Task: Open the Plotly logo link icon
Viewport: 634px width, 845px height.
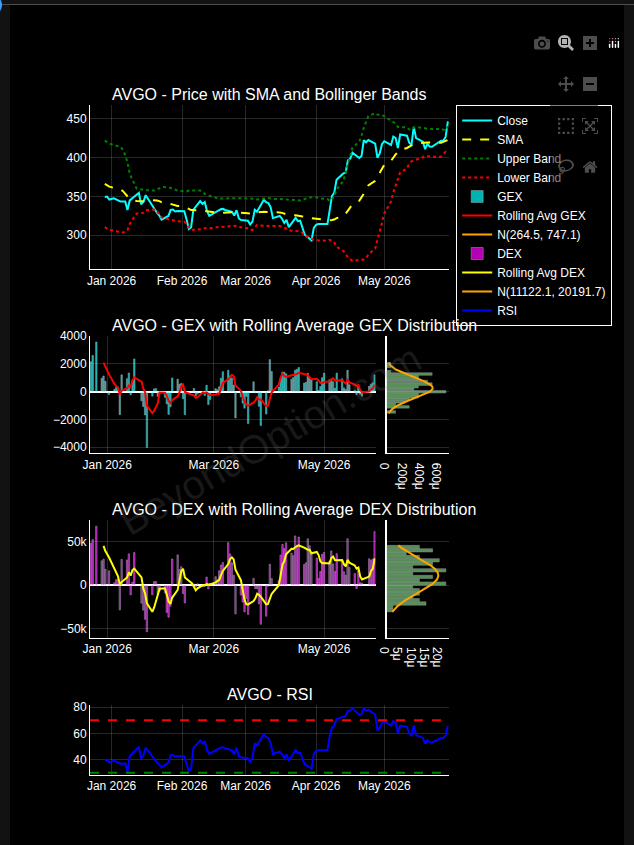Action: (614, 43)
